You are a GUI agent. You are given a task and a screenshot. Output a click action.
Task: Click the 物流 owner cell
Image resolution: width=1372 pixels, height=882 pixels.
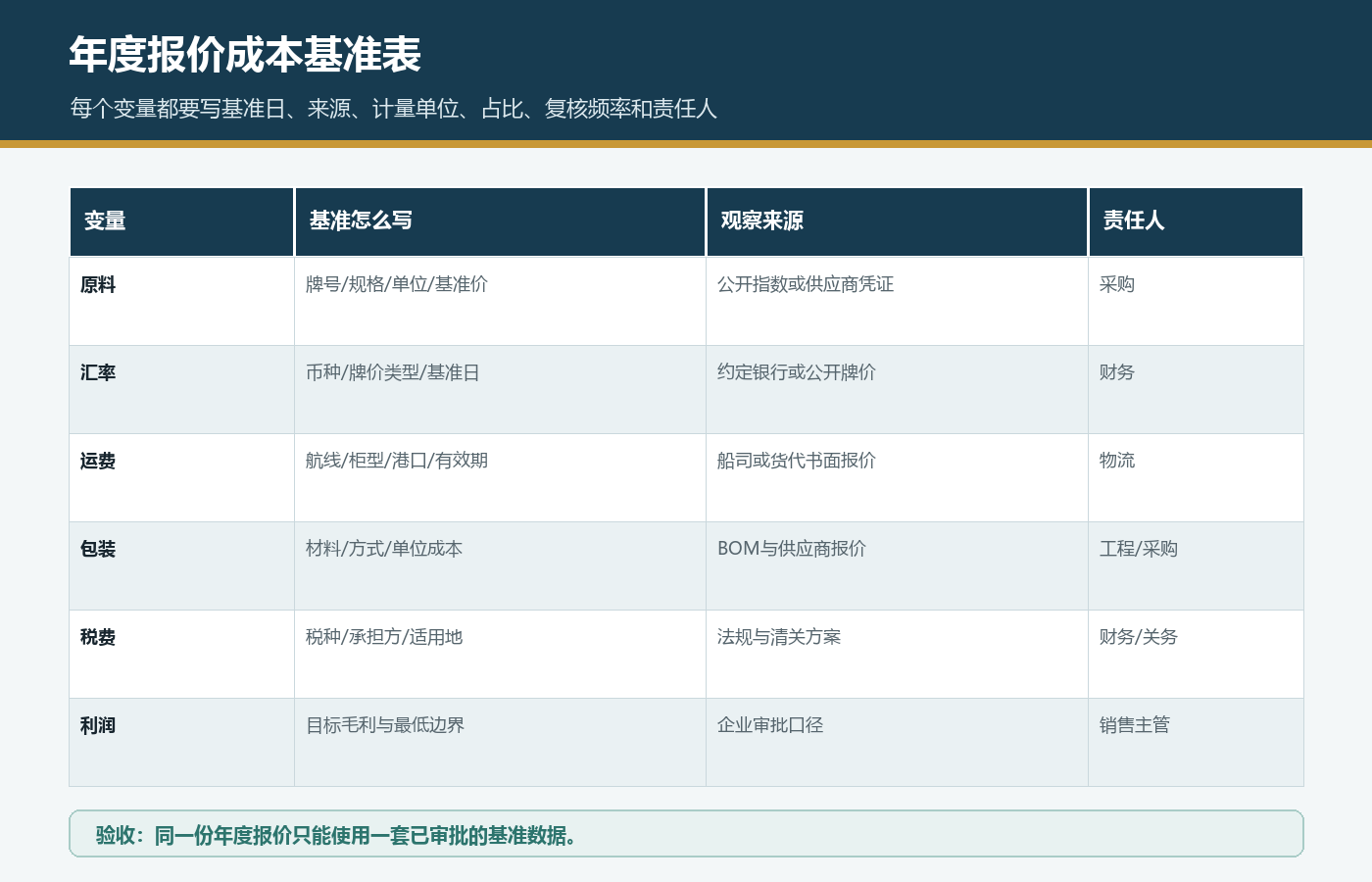(x=1196, y=477)
